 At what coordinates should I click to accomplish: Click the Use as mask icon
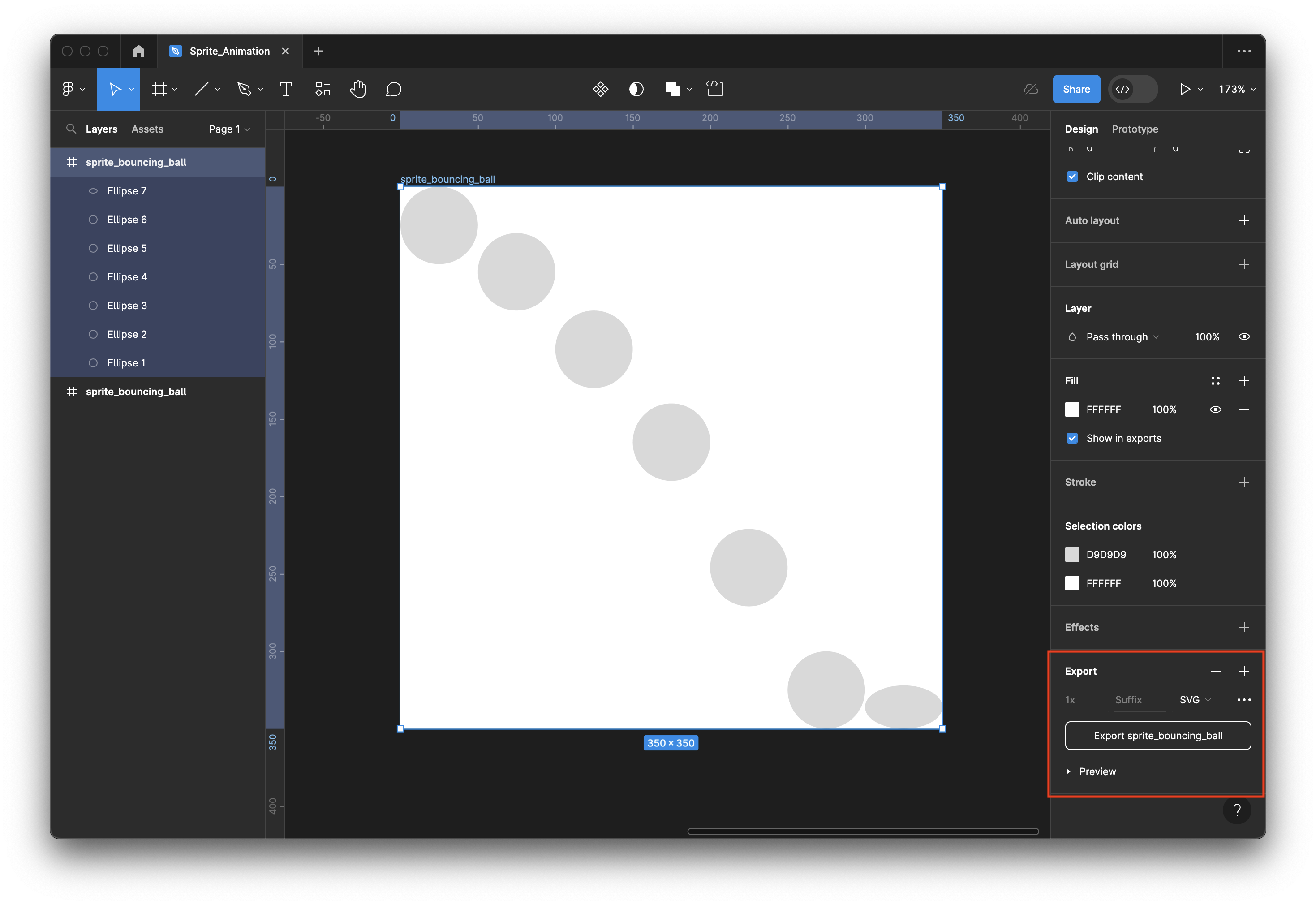pyautogui.click(x=636, y=89)
